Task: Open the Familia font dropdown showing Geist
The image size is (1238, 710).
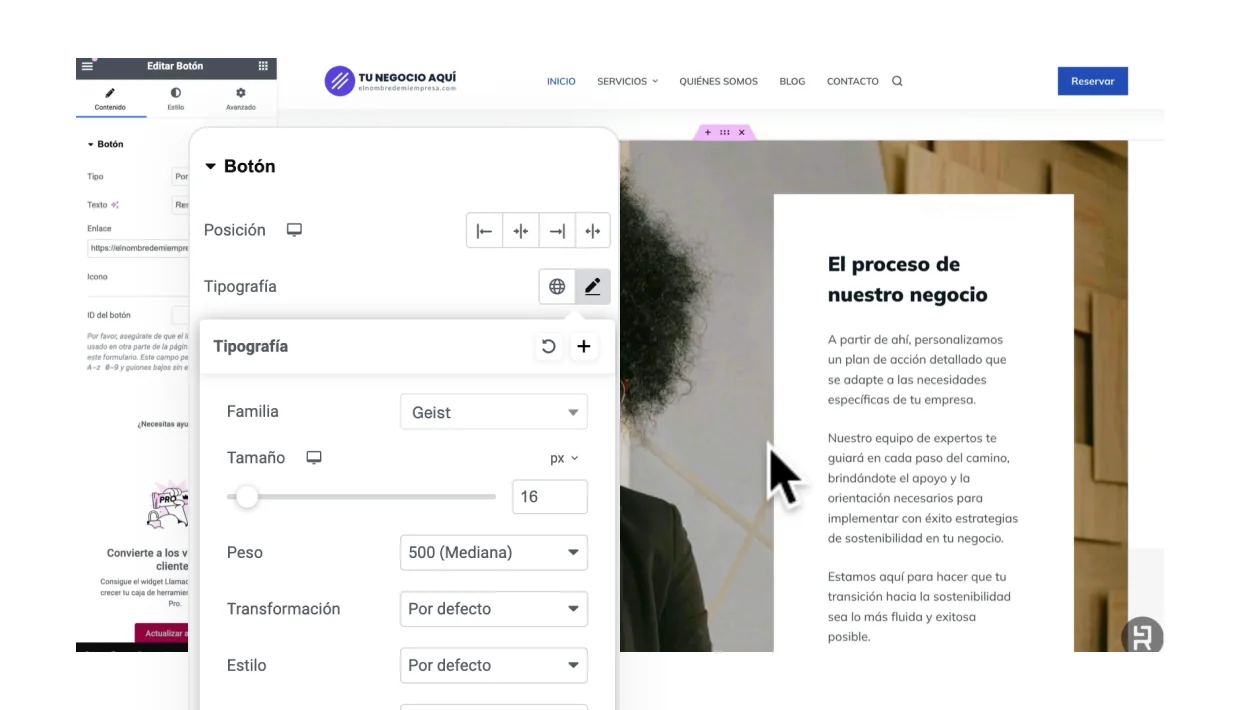Action: point(494,412)
